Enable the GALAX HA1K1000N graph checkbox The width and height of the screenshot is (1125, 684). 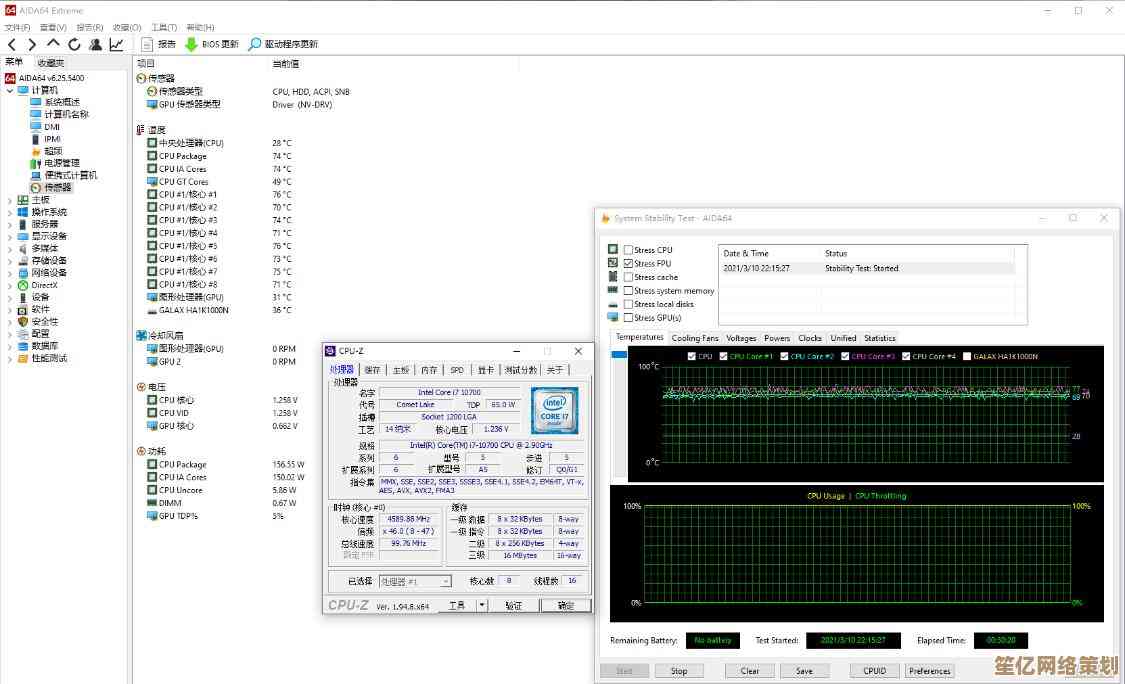966,356
